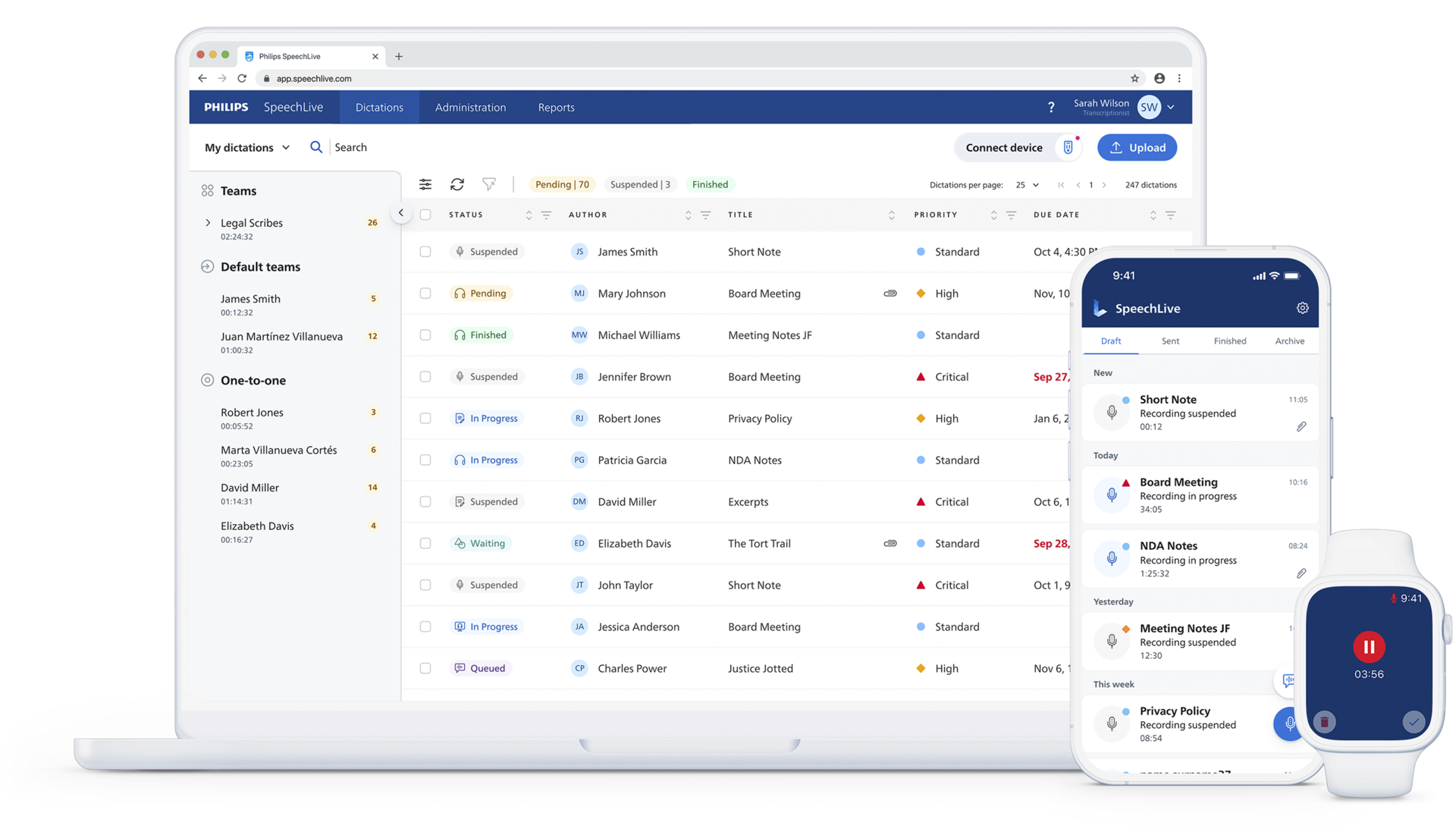Check the Patricia Garcia row
This screenshot has height=826, width=1456.
(x=425, y=460)
